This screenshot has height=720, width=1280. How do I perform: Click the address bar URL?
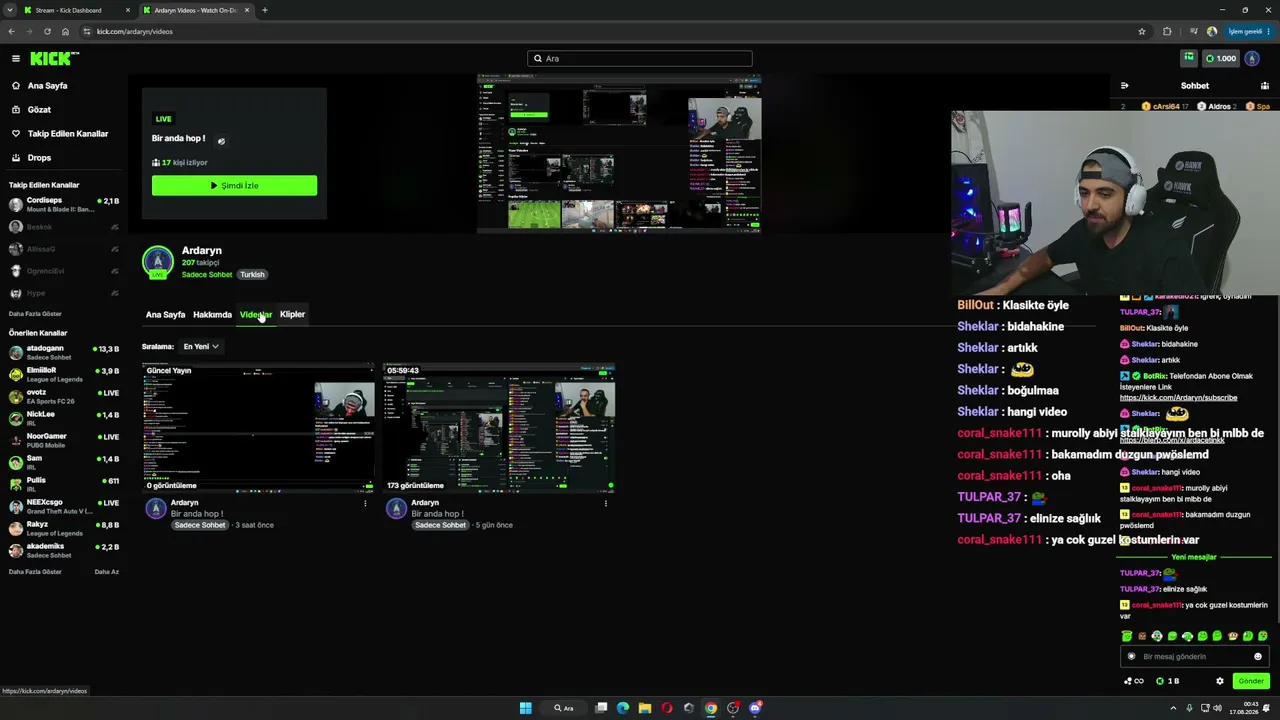pyautogui.click(x=135, y=31)
